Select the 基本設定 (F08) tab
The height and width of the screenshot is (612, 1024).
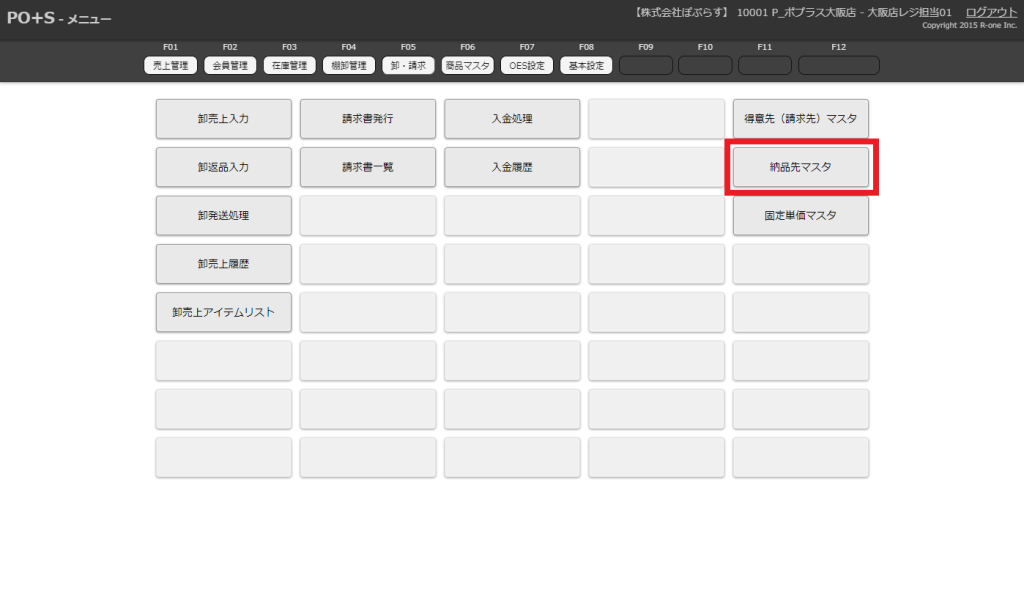click(586, 66)
